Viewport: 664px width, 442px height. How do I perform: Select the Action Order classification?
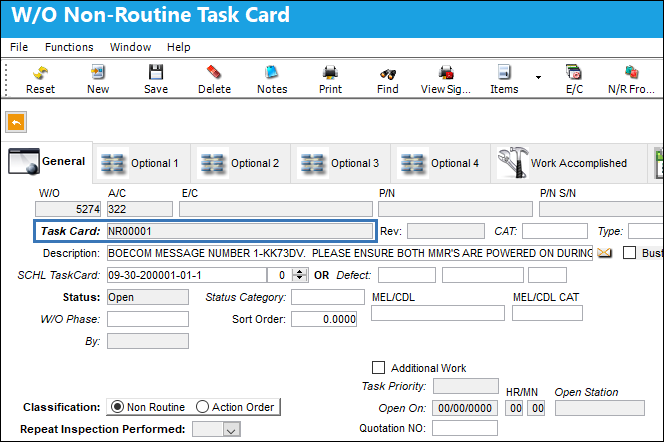pyautogui.click(x=202, y=407)
